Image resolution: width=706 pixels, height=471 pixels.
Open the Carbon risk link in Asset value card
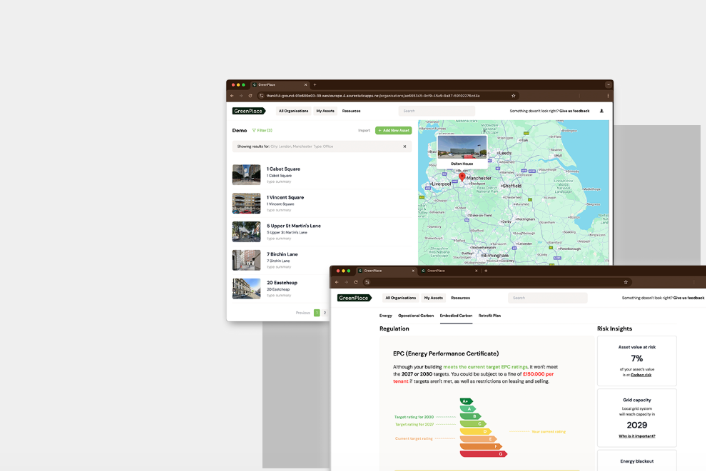point(641,375)
